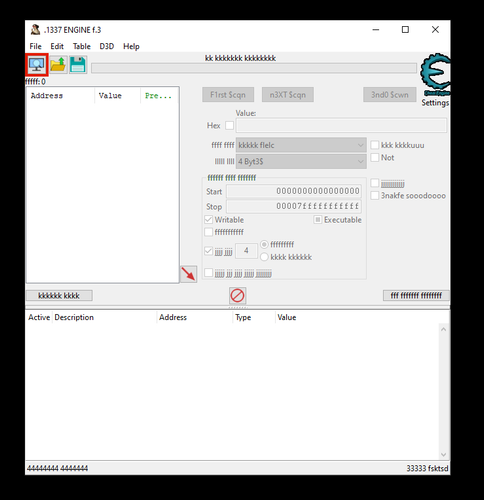The height and width of the screenshot is (500, 484).
Task: Click the kkkkkk kkkk button
Action: coord(59,296)
